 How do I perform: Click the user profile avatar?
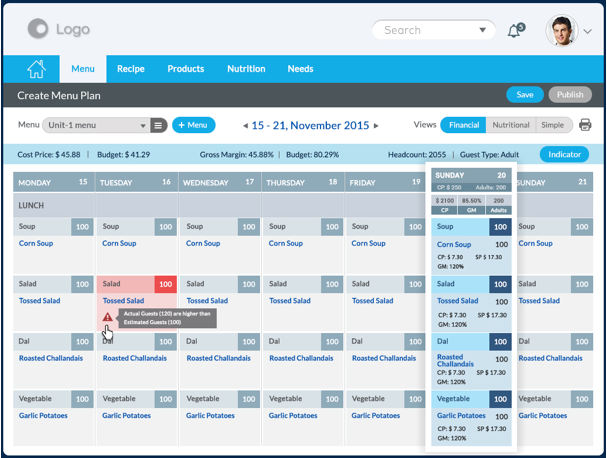coord(562,31)
